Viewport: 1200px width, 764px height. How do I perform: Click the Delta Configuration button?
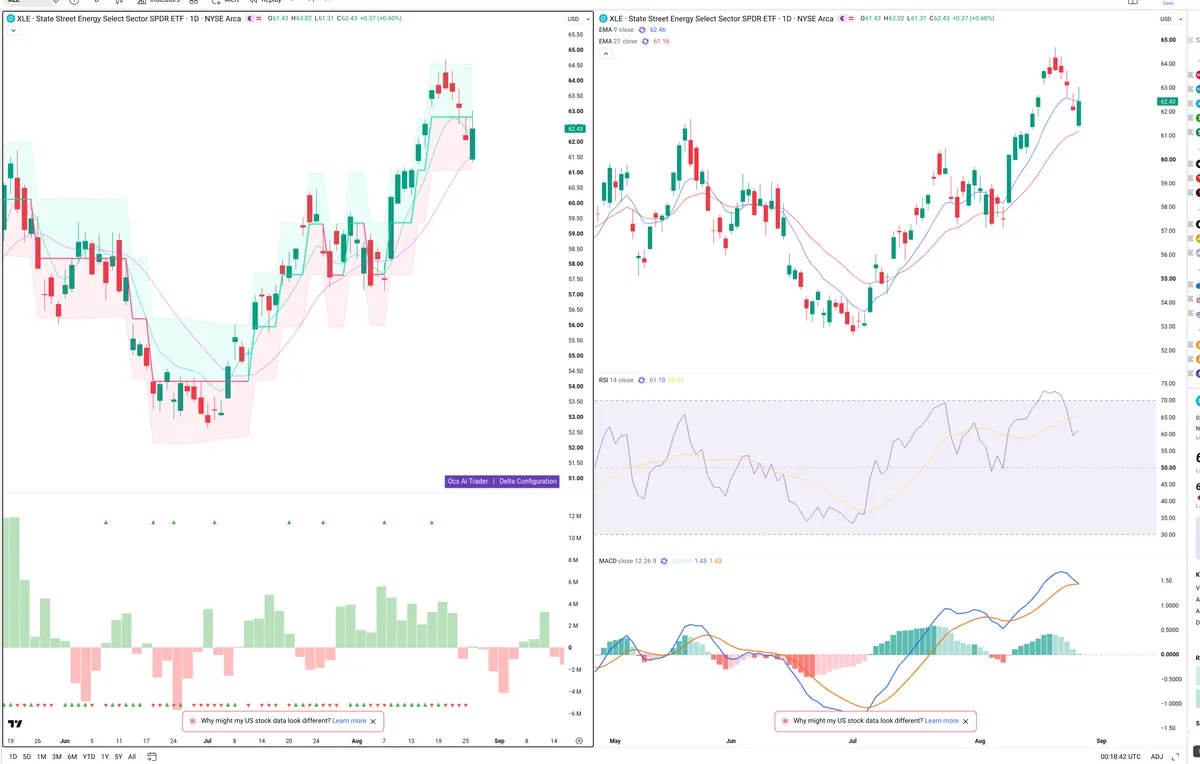[x=528, y=481]
